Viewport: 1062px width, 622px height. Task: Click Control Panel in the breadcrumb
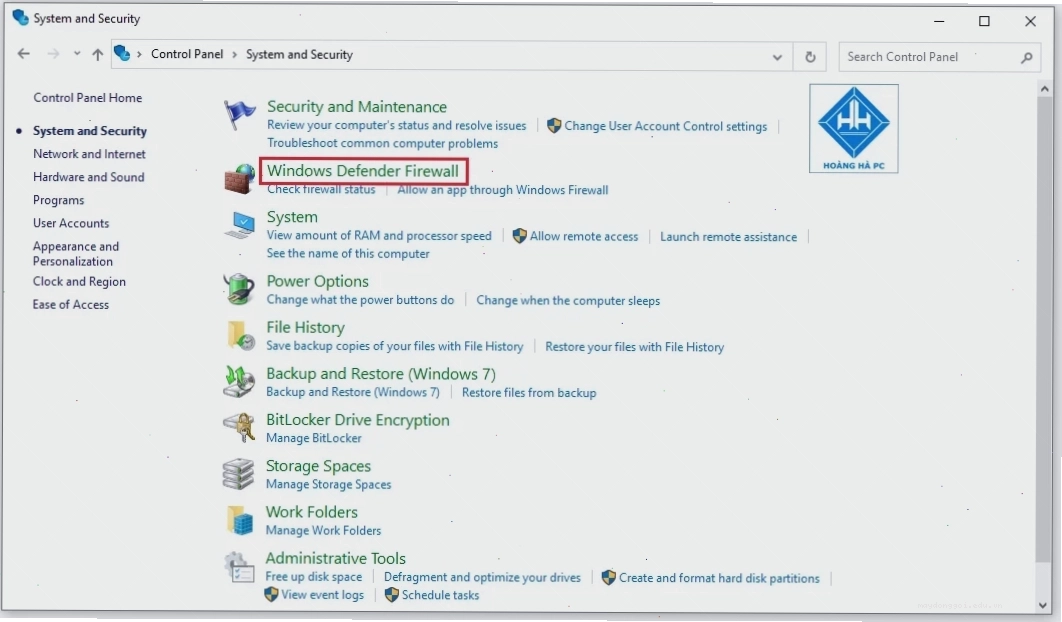187,54
